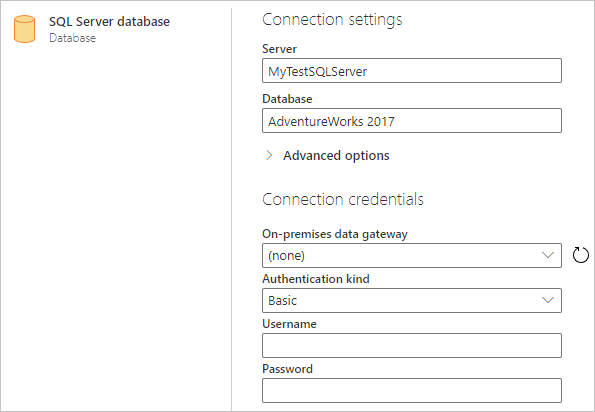Focus the Server field containing MyTestSQLServer

(412, 71)
